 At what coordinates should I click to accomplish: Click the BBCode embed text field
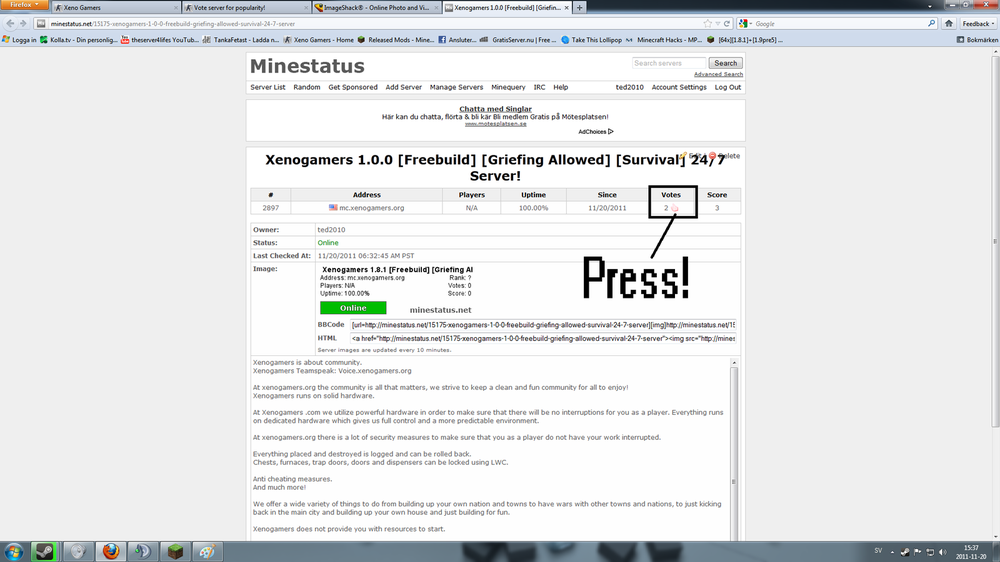coord(543,325)
